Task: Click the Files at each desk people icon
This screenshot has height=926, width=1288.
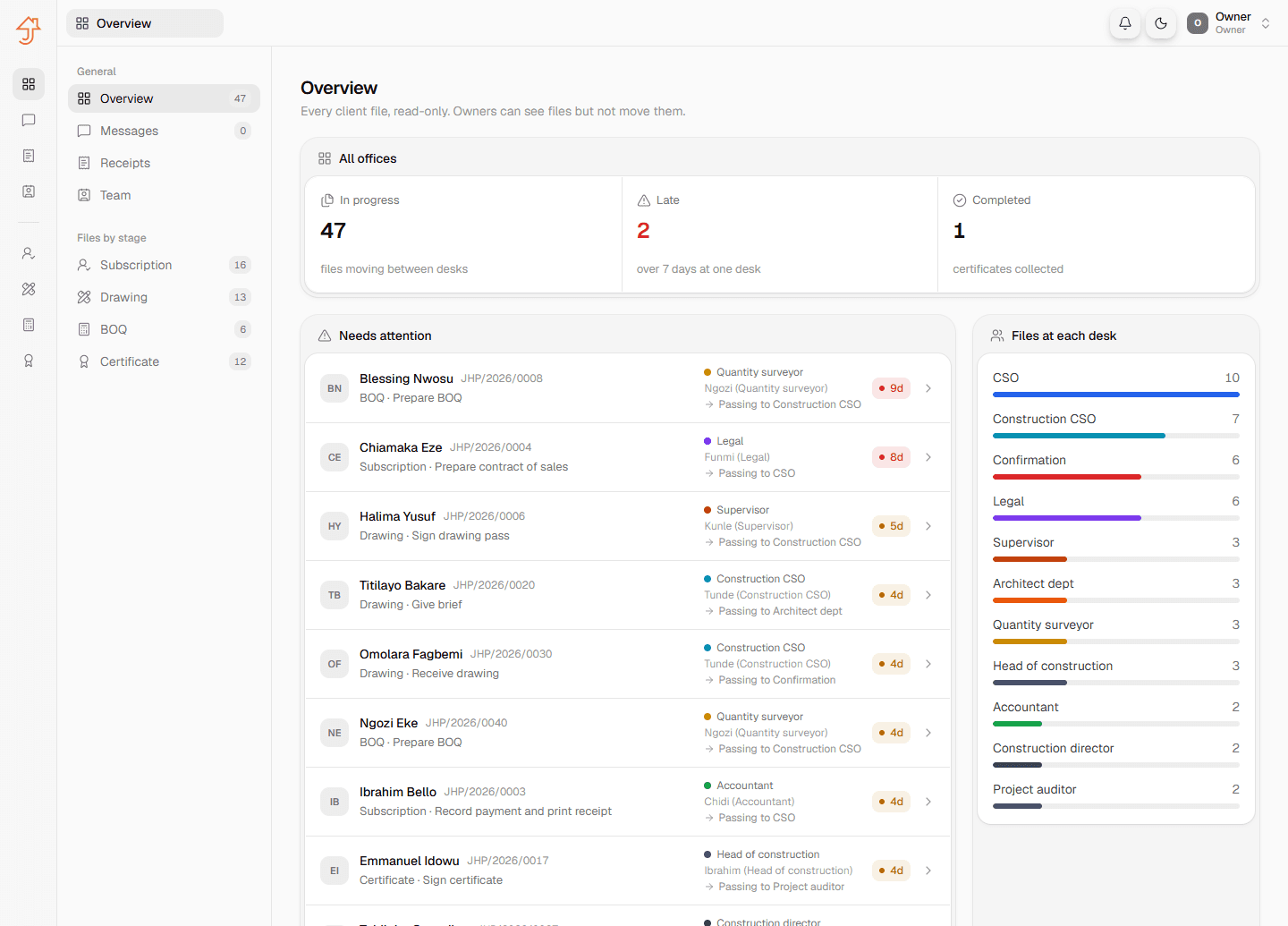Action: click(x=997, y=336)
